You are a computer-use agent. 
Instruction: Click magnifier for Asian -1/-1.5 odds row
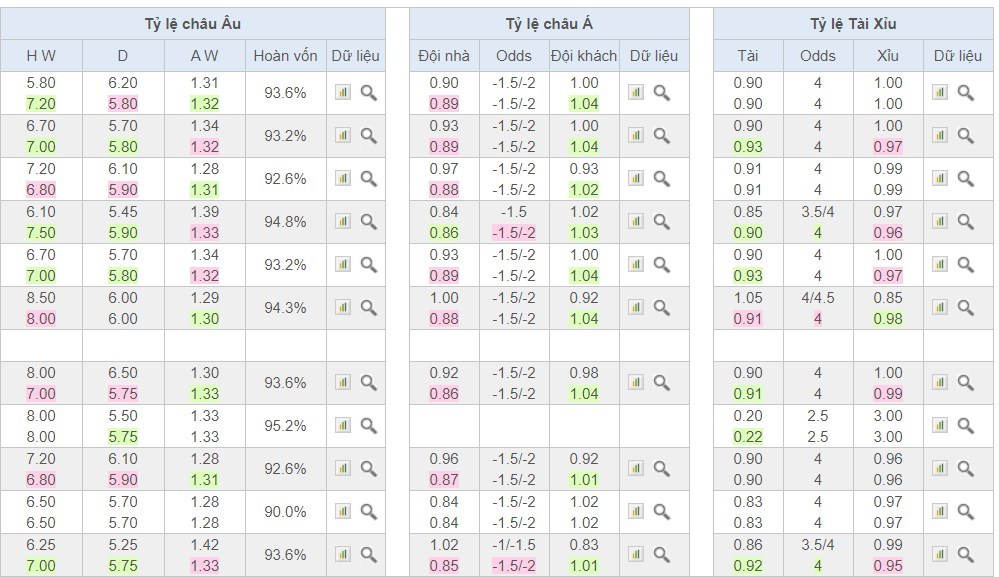[662, 555]
